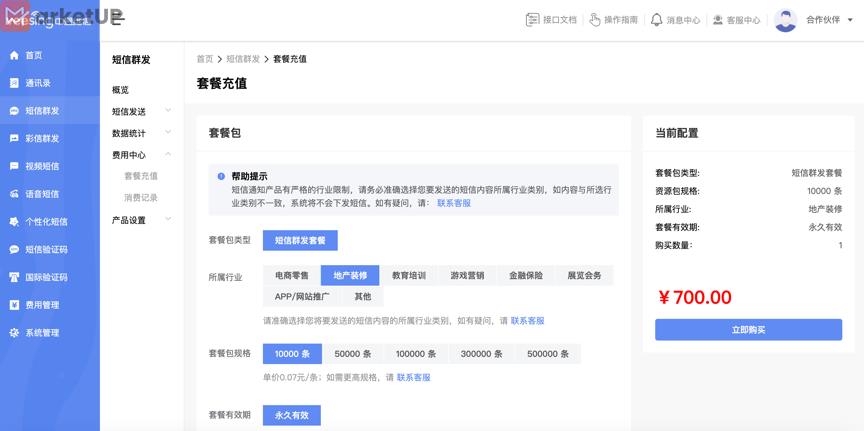Select the 教育培训 industry option
This screenshot has height=431, width=864.
click(x=409, y=276)
